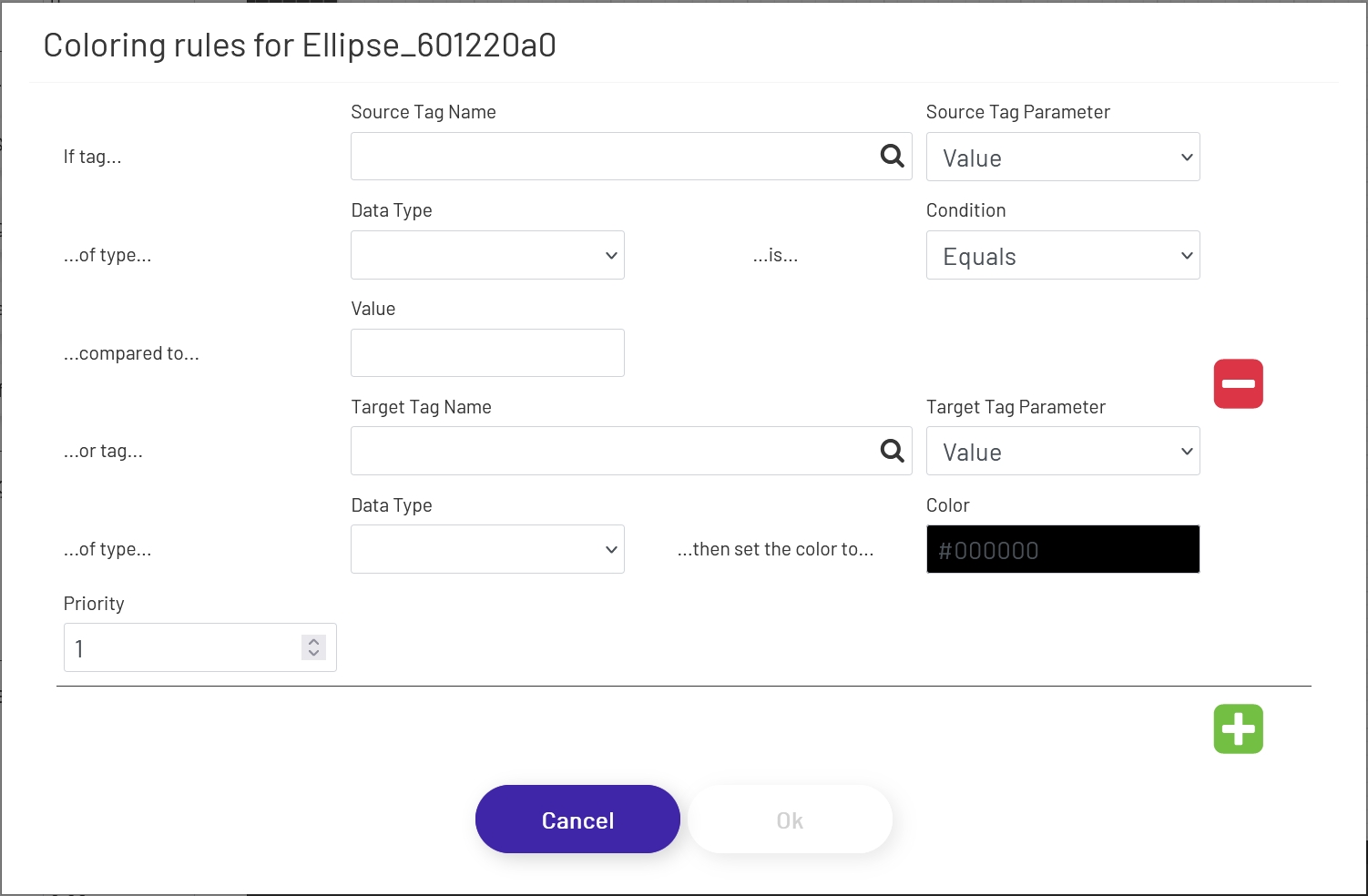Image resolution: width=1368 pixels, height=896 pixels.
Task: Click the dialog title Coloring rules text
Action: (300, 46)
